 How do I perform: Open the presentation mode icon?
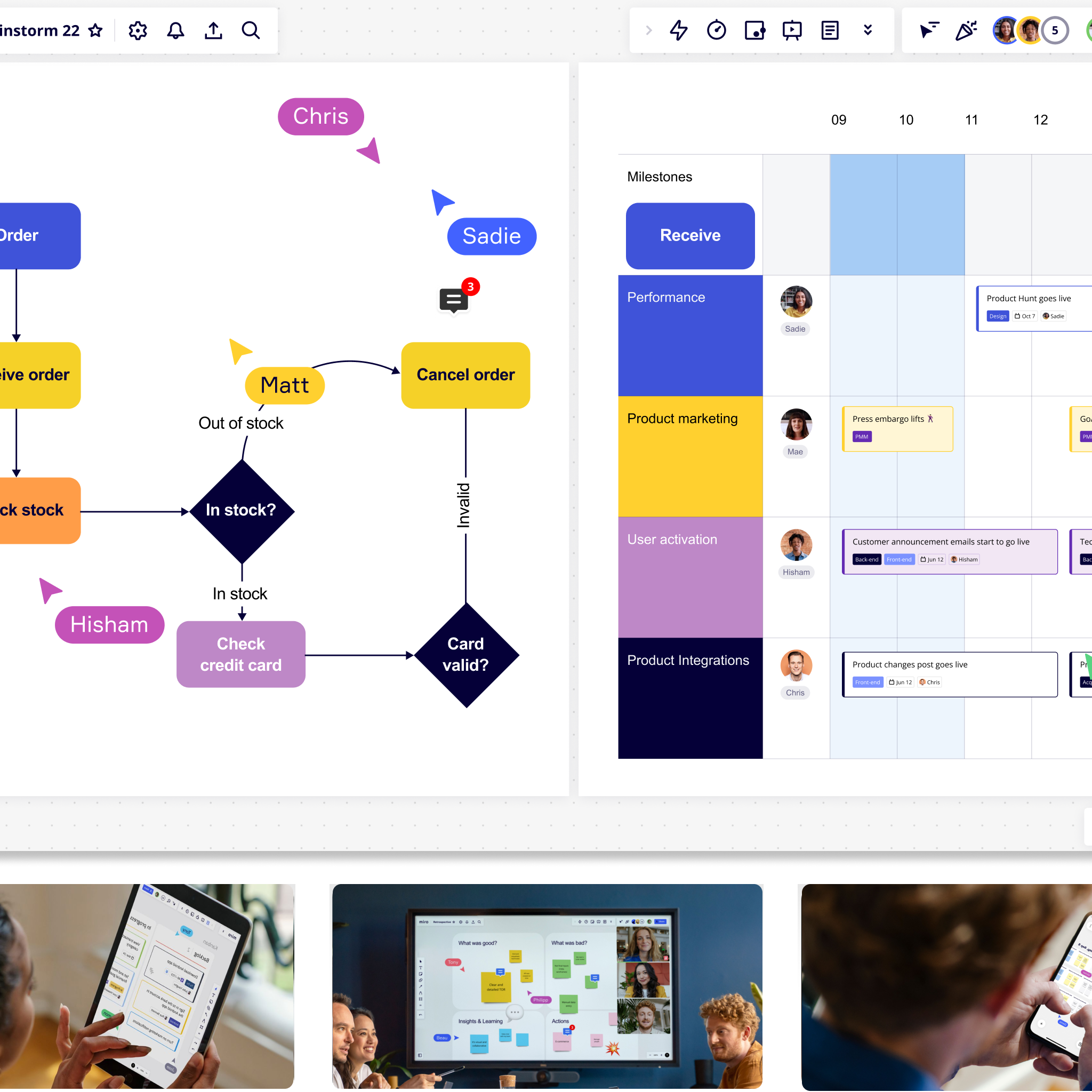[x=792, y=30]
